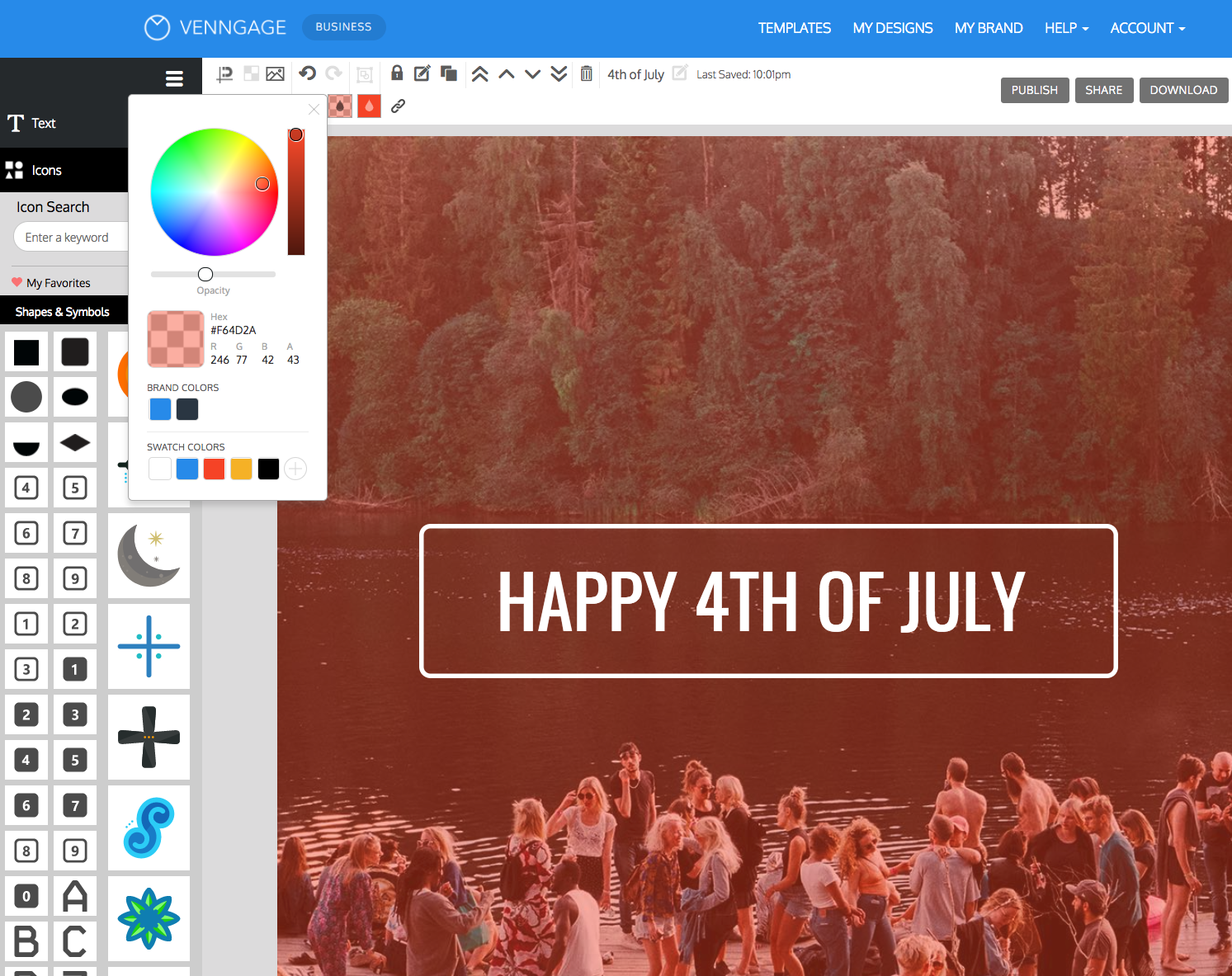This screenshot has width=1232, height=976.
Task: Go to MY DESIGNS in the top navigation
Action: (892, 28)
